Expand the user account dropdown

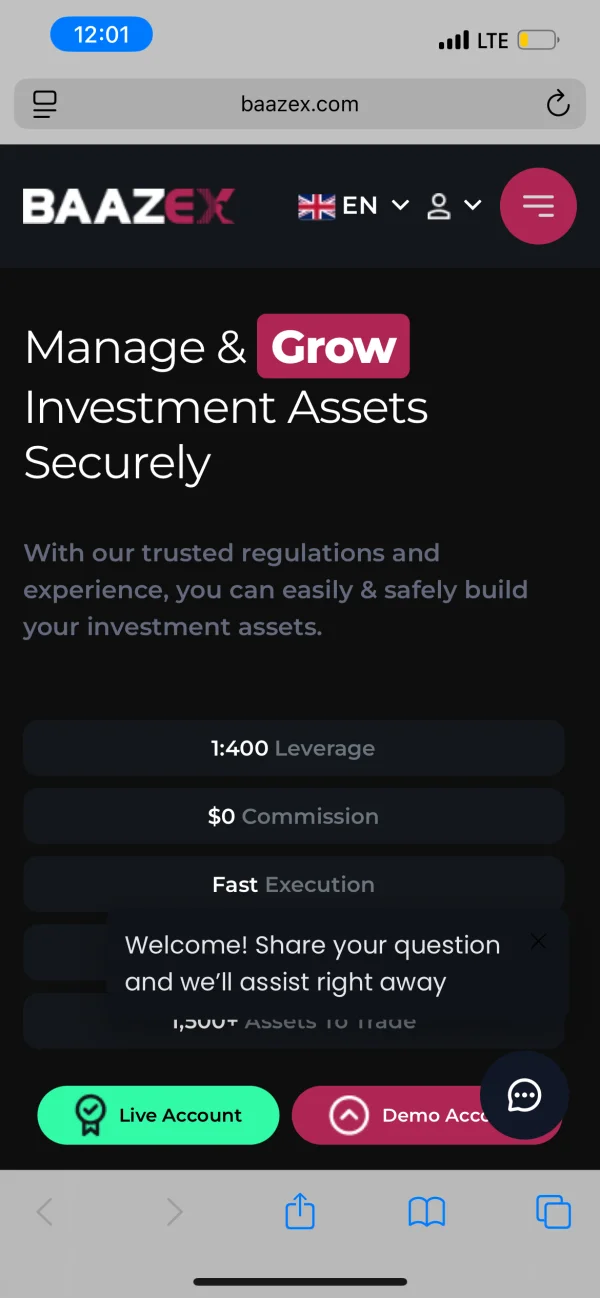(454, 206)
